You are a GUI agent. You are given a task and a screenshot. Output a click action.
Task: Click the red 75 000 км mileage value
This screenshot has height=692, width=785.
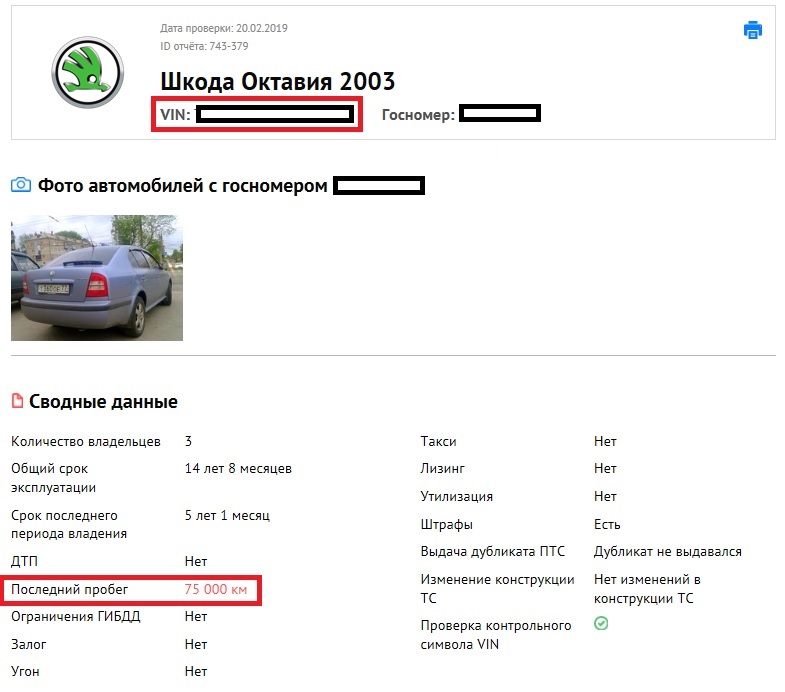tap(215, 590)
